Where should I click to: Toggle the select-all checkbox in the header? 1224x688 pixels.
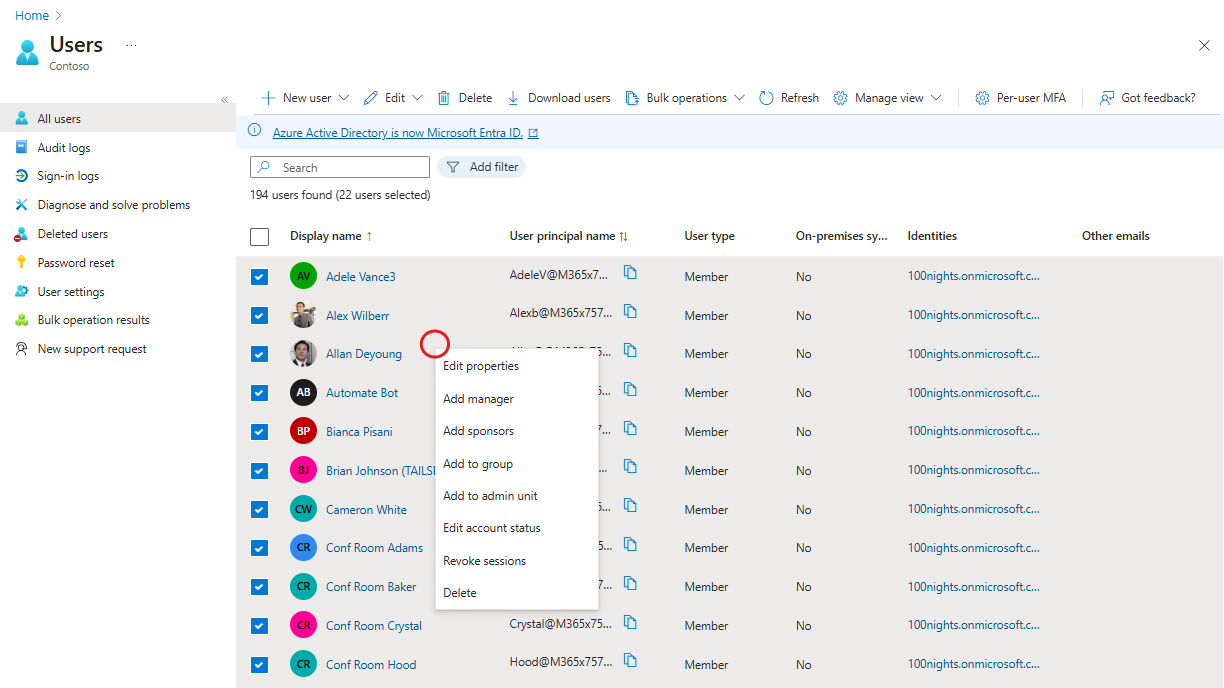coord(259,236)
